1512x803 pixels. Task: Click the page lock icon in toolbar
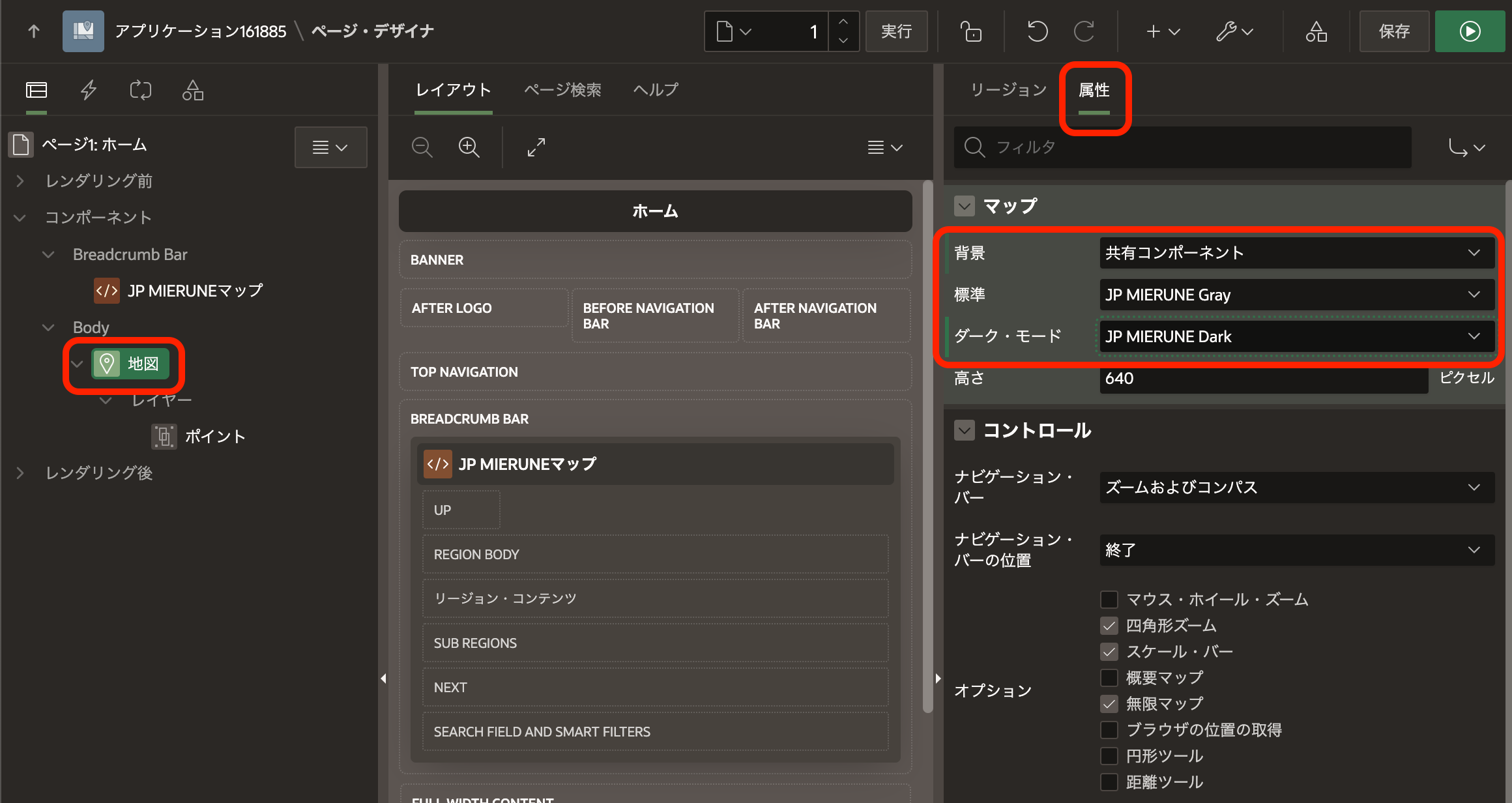pos(971,31)
